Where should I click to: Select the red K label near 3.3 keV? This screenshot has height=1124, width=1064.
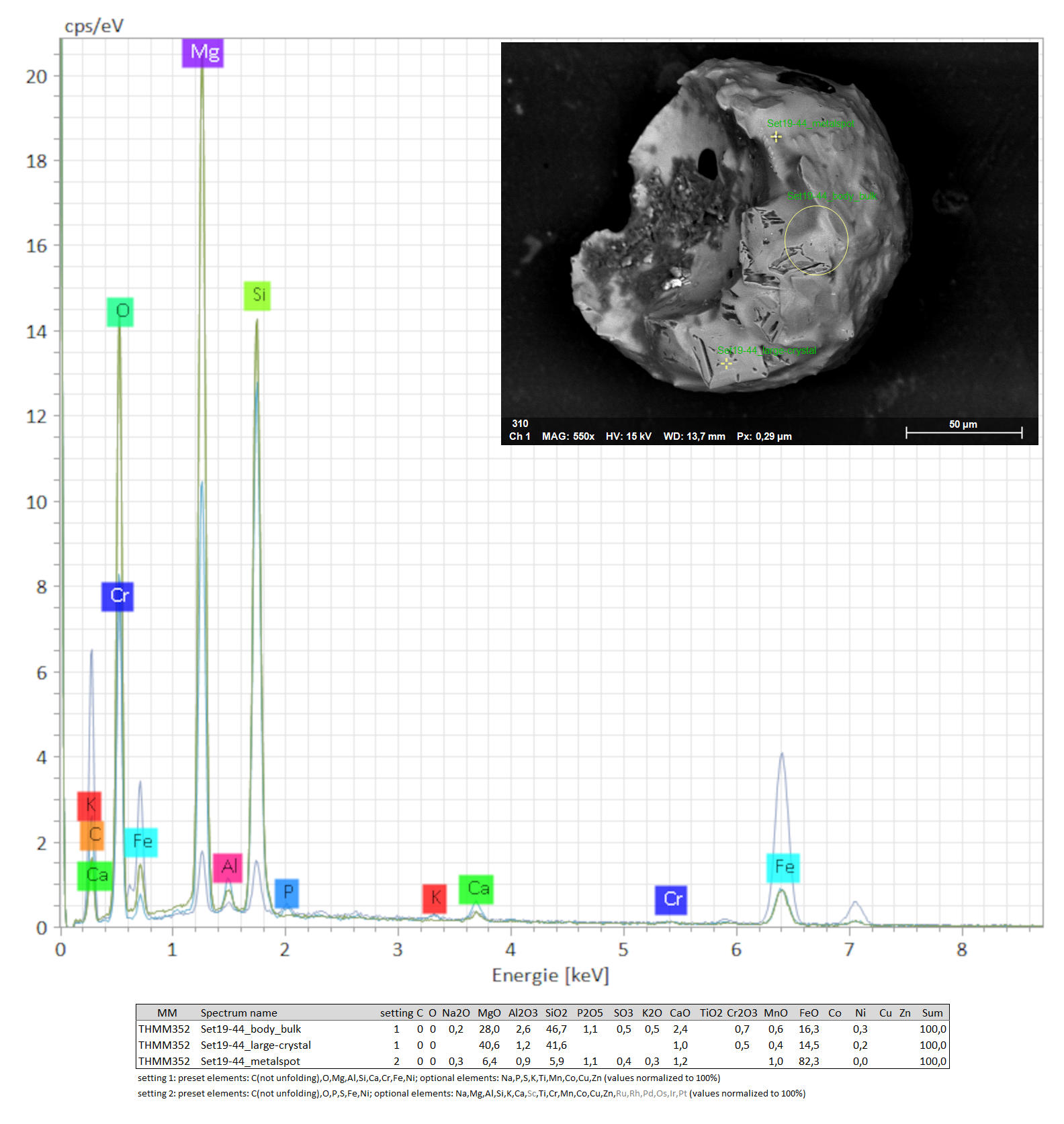[x=435, y=898]
